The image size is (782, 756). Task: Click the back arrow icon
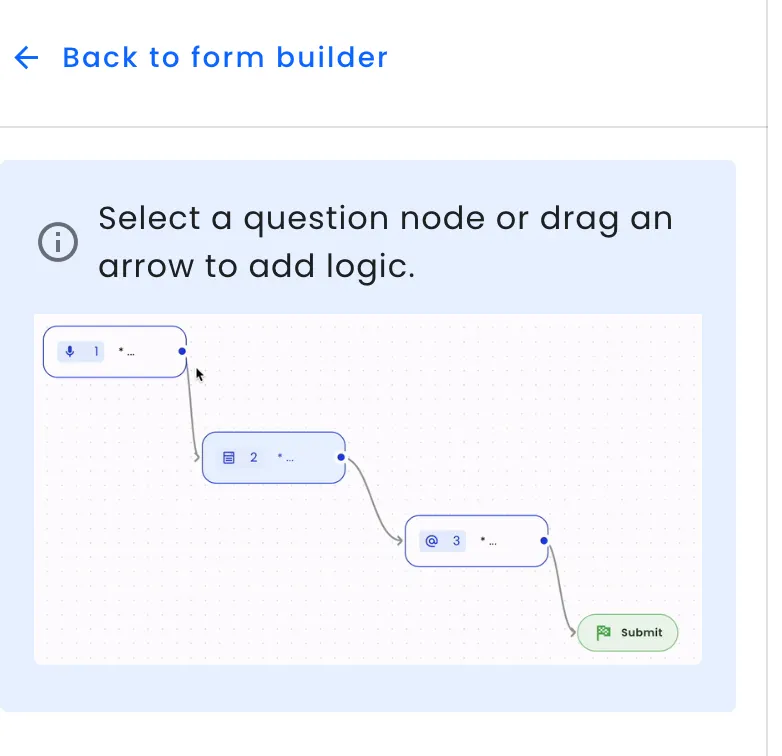[26, 58]
